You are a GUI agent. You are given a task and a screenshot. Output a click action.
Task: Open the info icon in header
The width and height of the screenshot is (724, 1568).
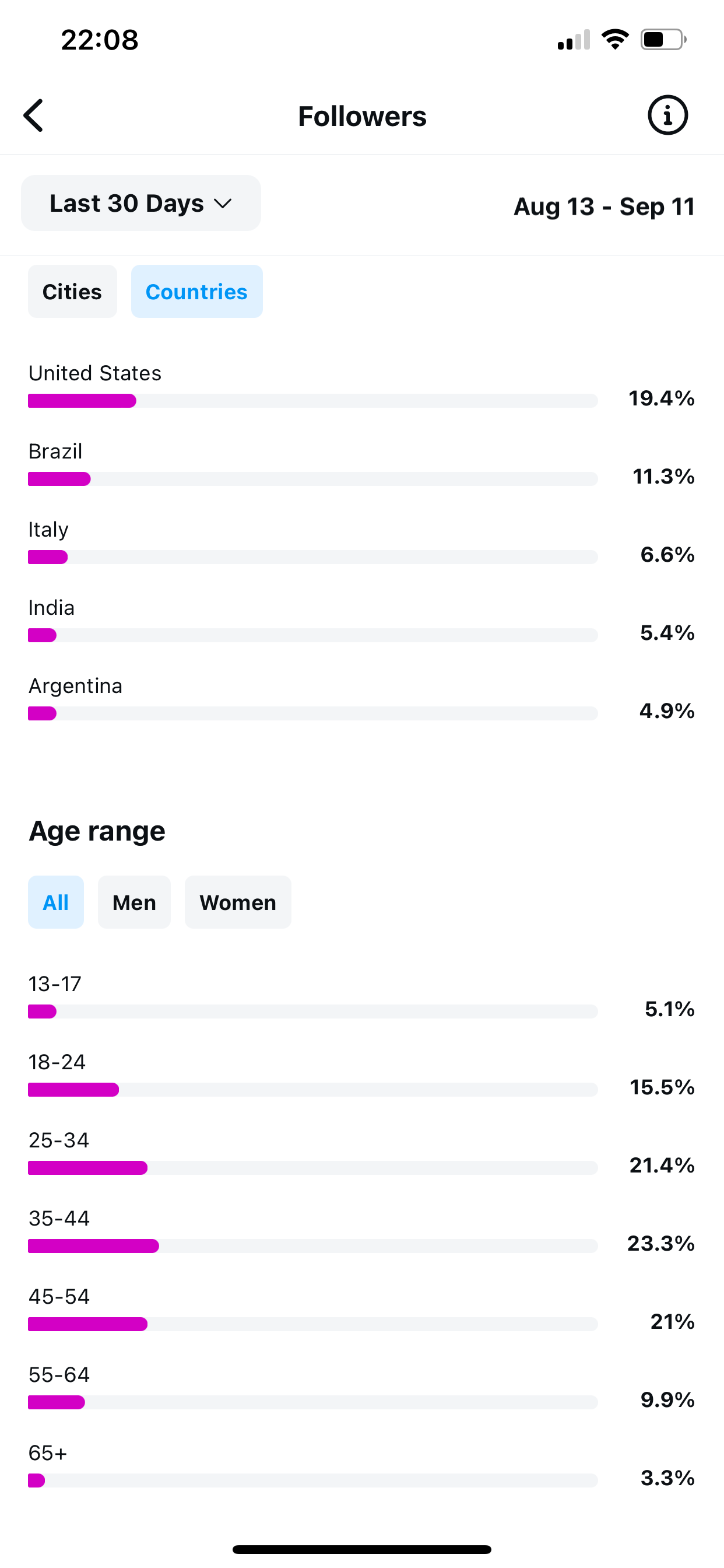click(x=667, y=116)
